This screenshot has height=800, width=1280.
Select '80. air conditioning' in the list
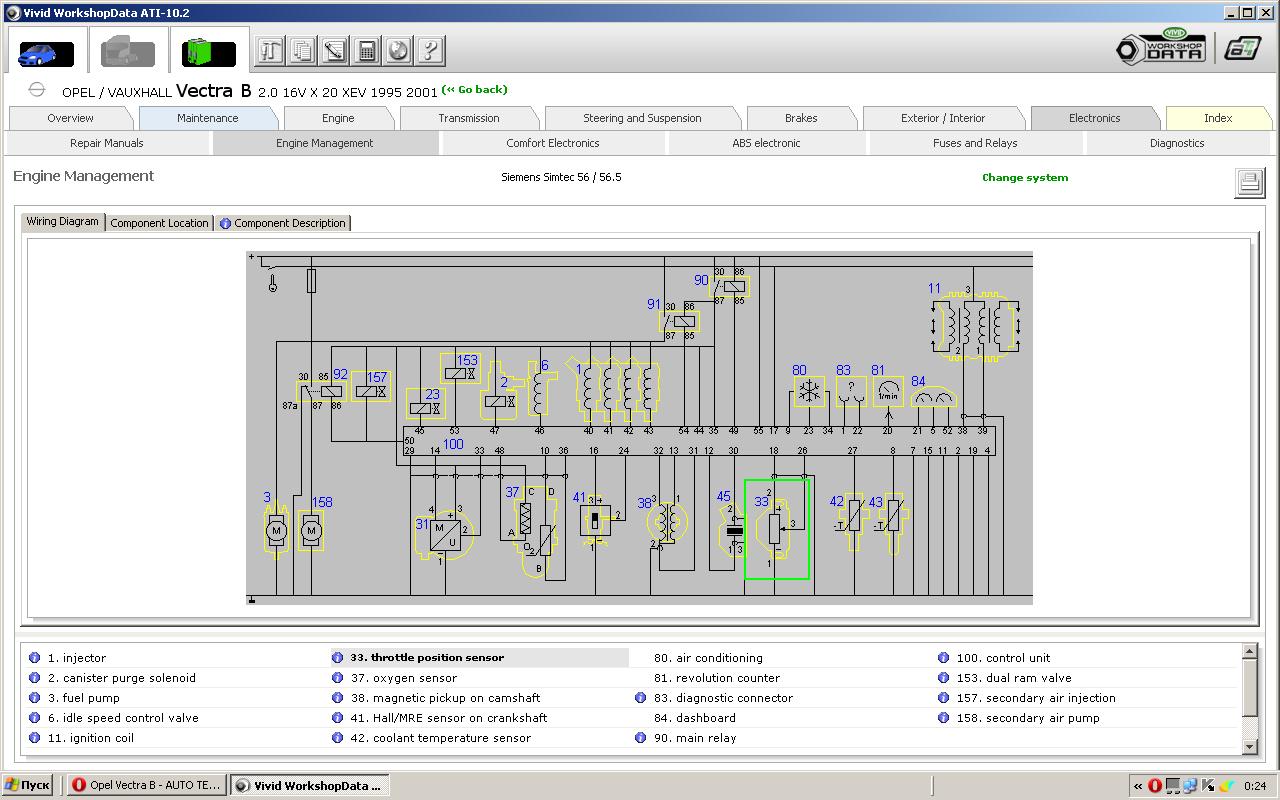[x=708, y=658]
